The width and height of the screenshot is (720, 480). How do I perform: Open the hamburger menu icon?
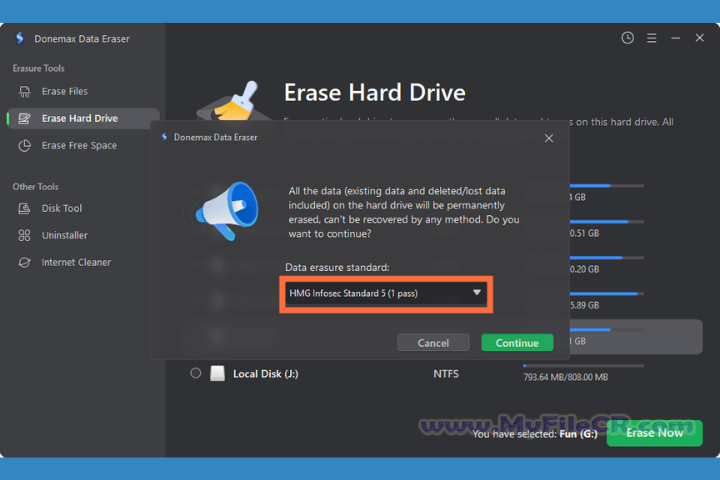point(652,38)
